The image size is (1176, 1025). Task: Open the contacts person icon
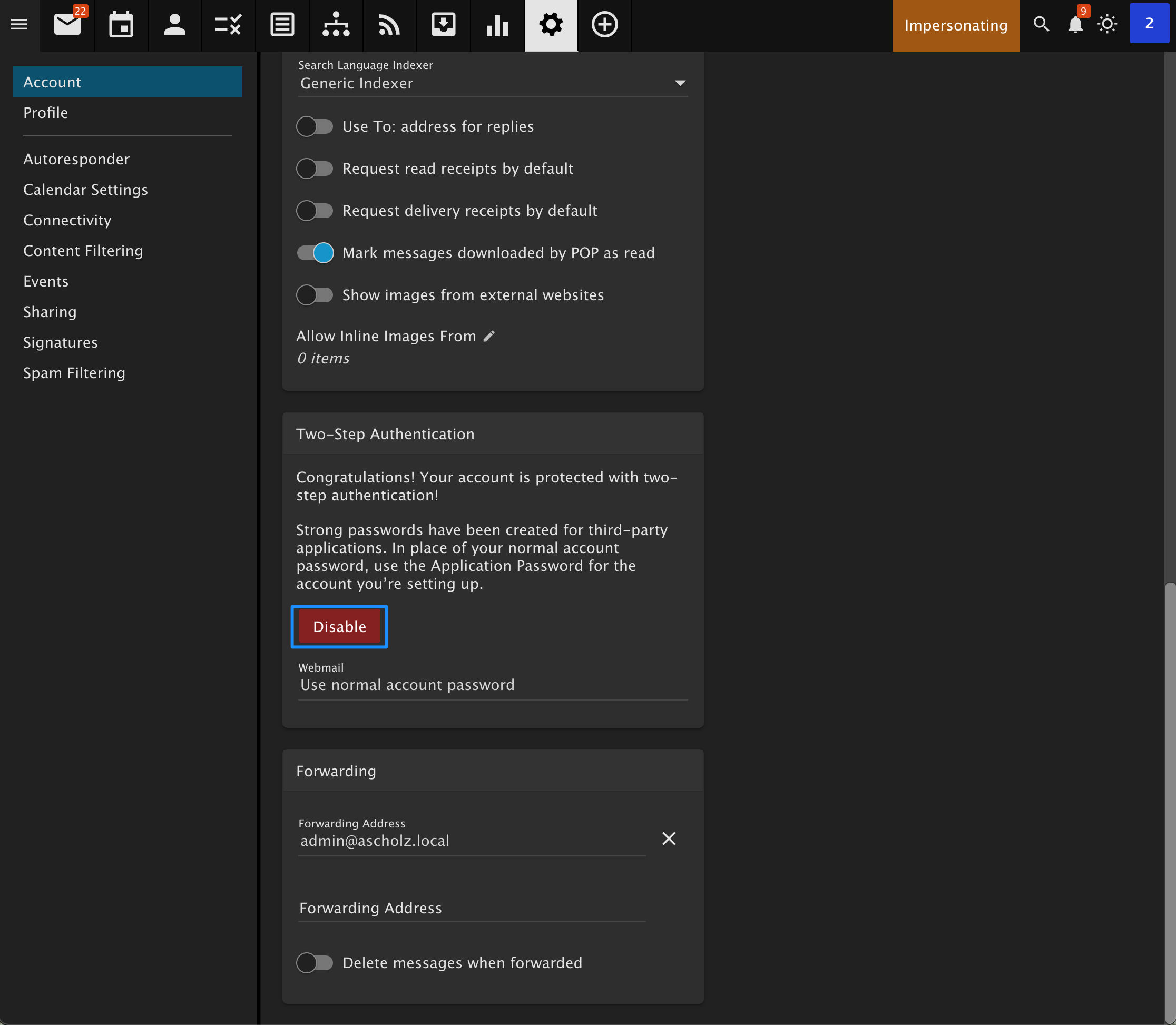coord(174,25)
